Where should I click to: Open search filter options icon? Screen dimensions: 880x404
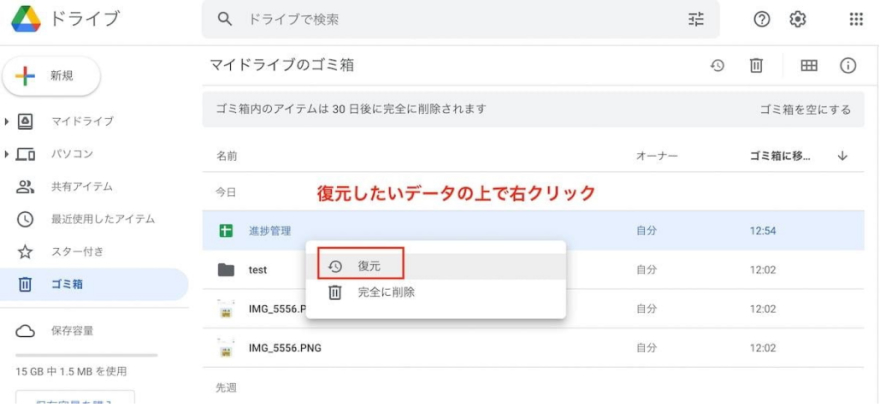pyautogui.click(x=696, y=20)
